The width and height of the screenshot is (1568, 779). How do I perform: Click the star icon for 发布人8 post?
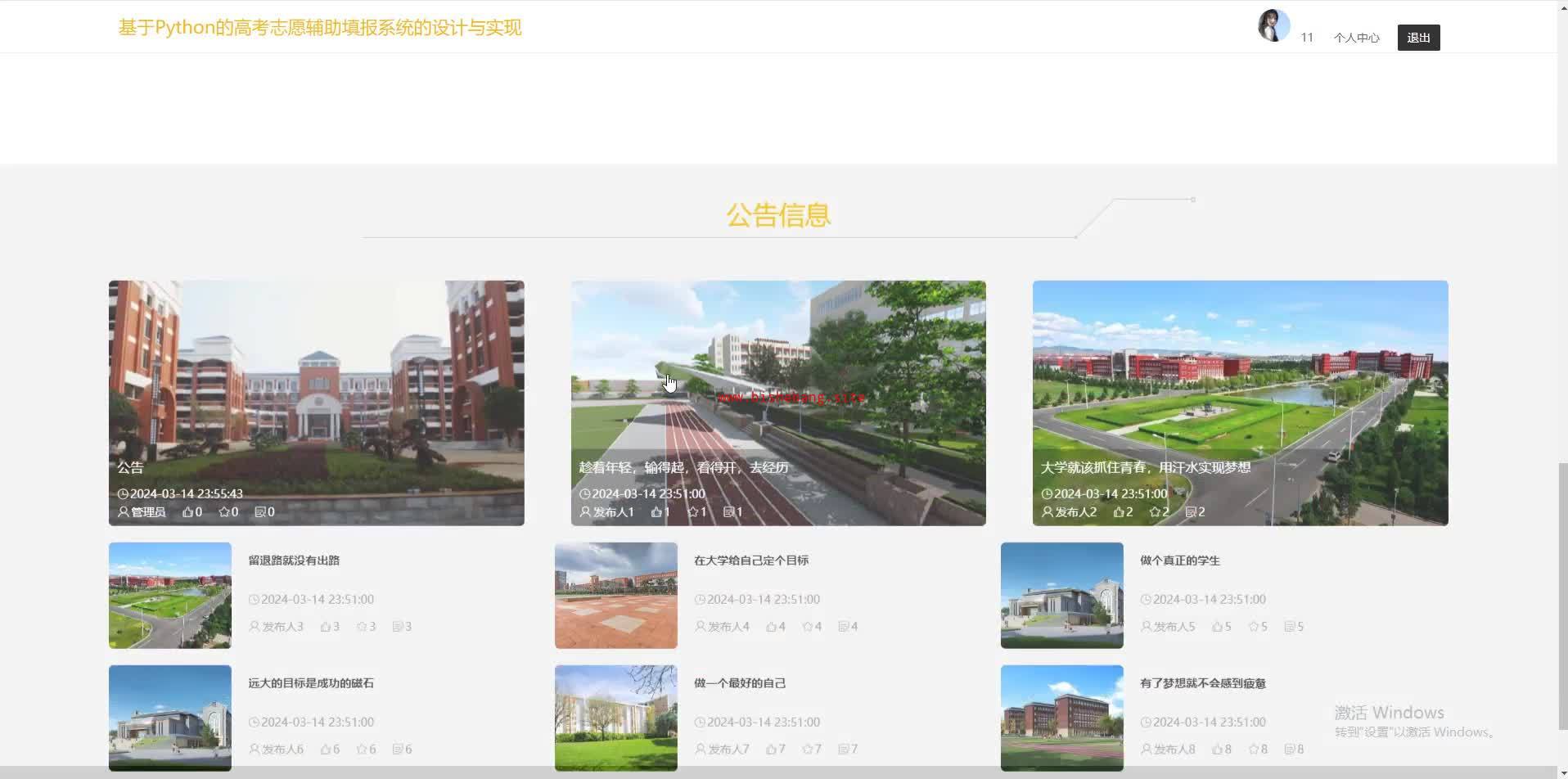click(x=1253, y=750)
